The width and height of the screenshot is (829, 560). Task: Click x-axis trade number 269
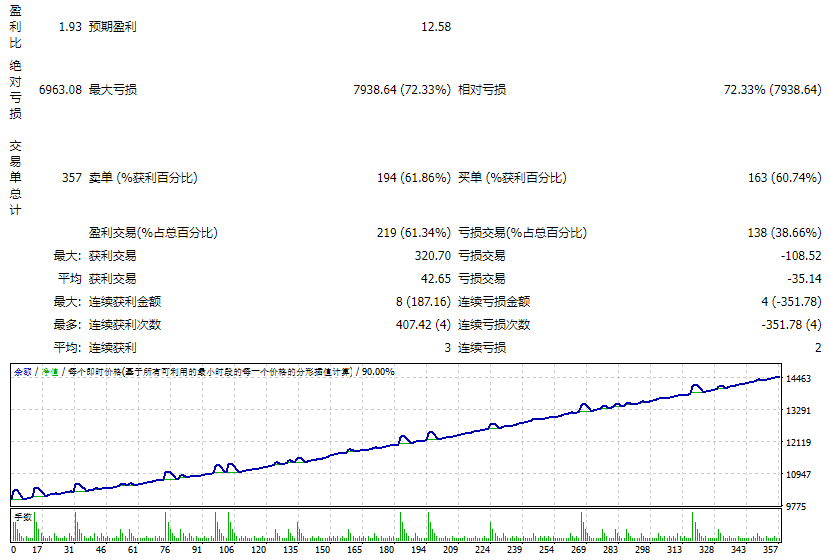(x=578, y=550)
